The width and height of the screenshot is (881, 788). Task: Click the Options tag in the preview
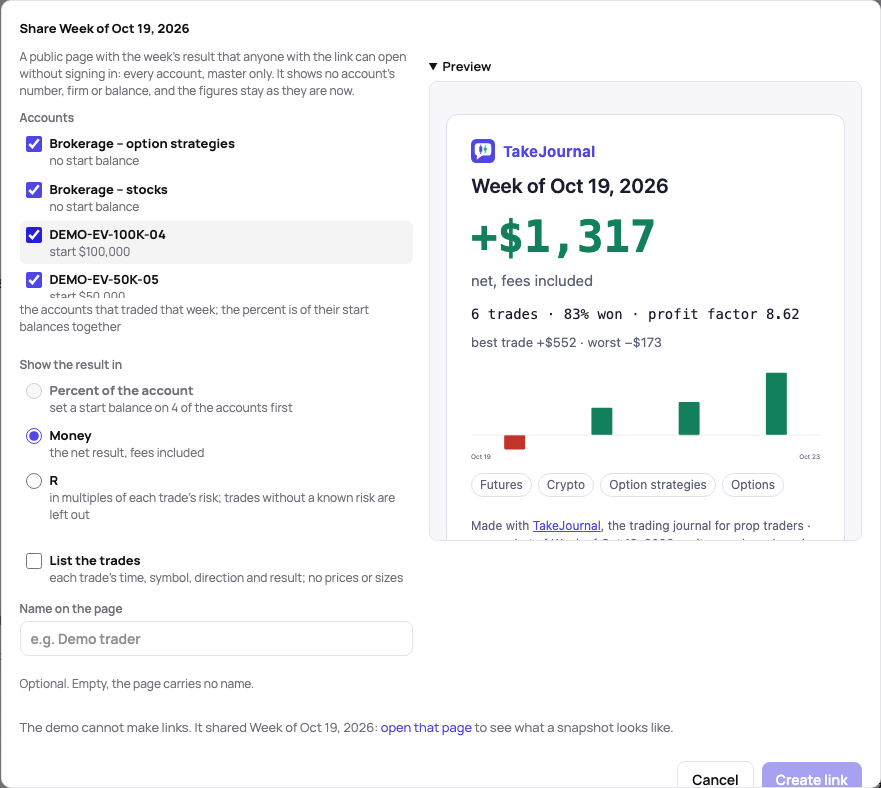click(x=753, y=485)
